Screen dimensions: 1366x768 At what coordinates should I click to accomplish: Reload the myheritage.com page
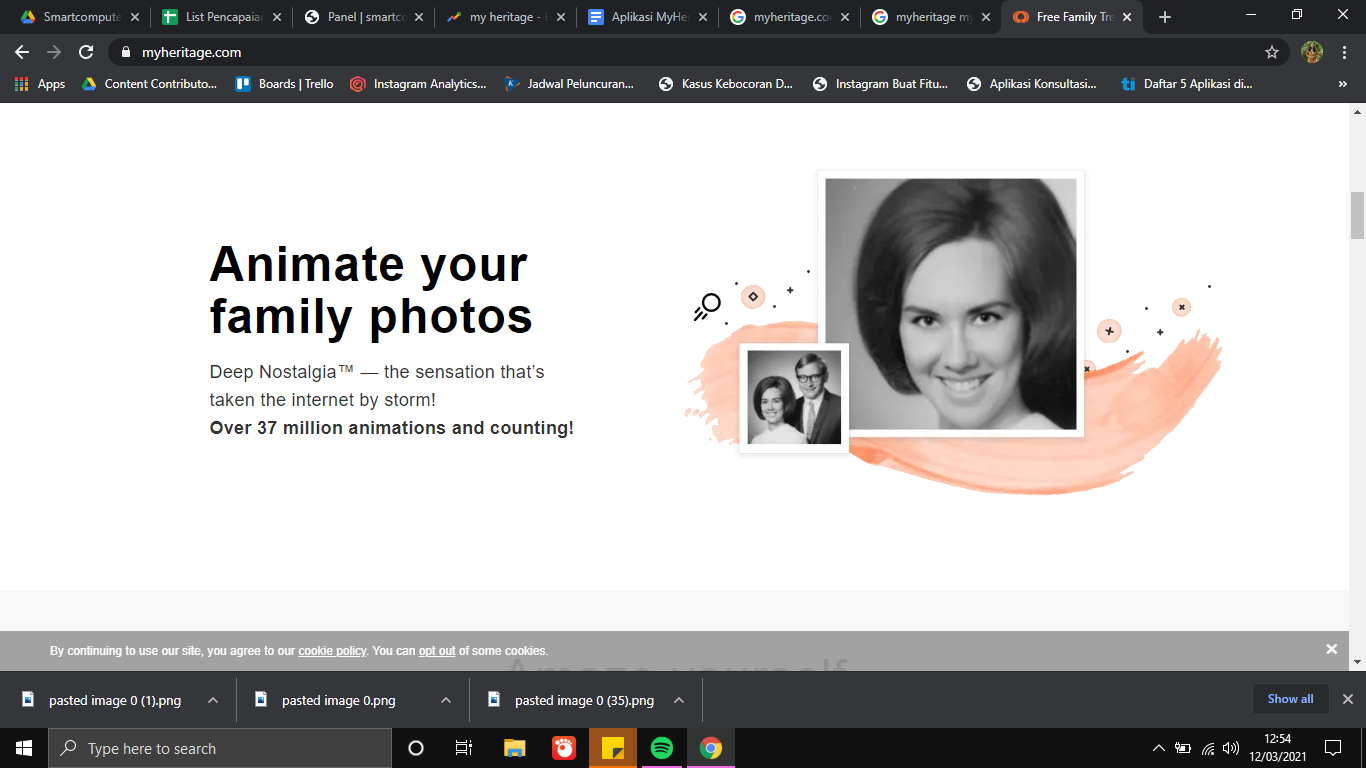click(x=86, y=52)
